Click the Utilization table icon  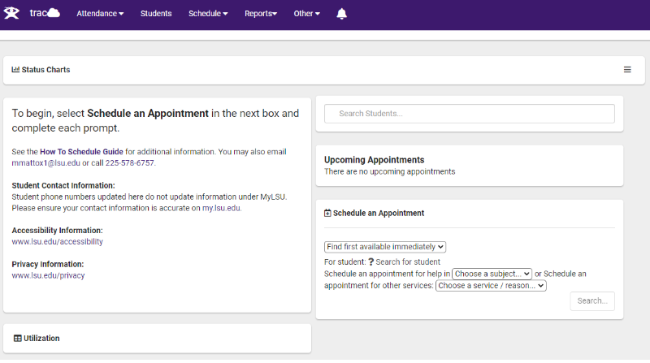pyautogui.click(x=17, y=338)
